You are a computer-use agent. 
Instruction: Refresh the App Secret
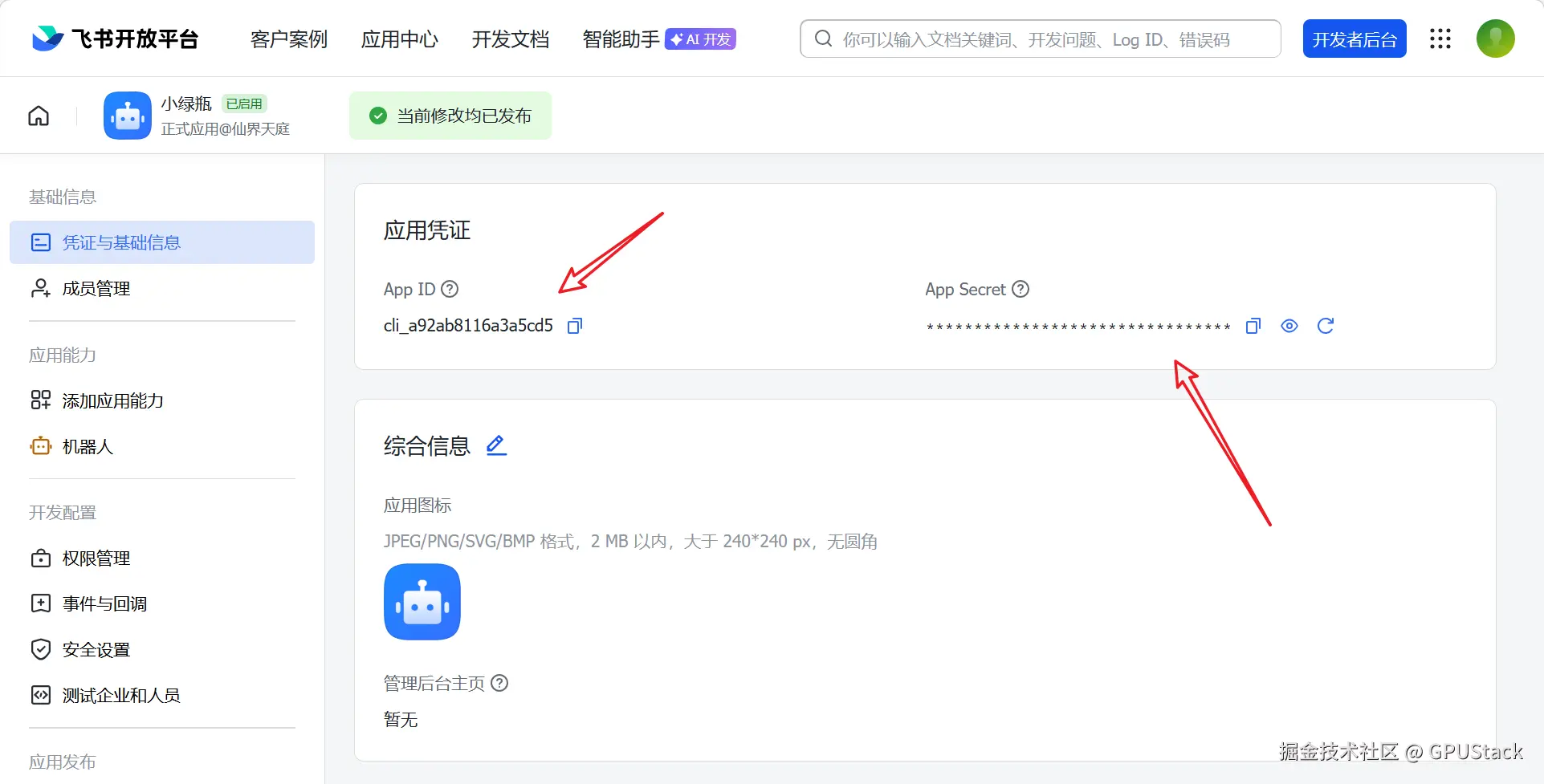(x=1326, y=326)
